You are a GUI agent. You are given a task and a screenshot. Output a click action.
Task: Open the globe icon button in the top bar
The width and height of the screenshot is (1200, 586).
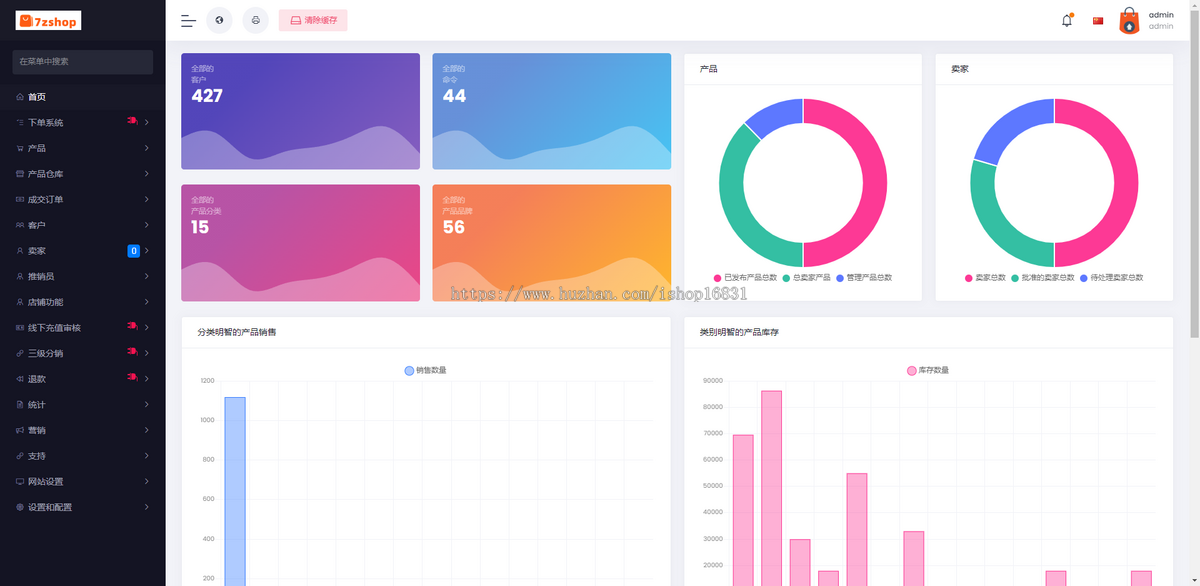click(219, 20)
